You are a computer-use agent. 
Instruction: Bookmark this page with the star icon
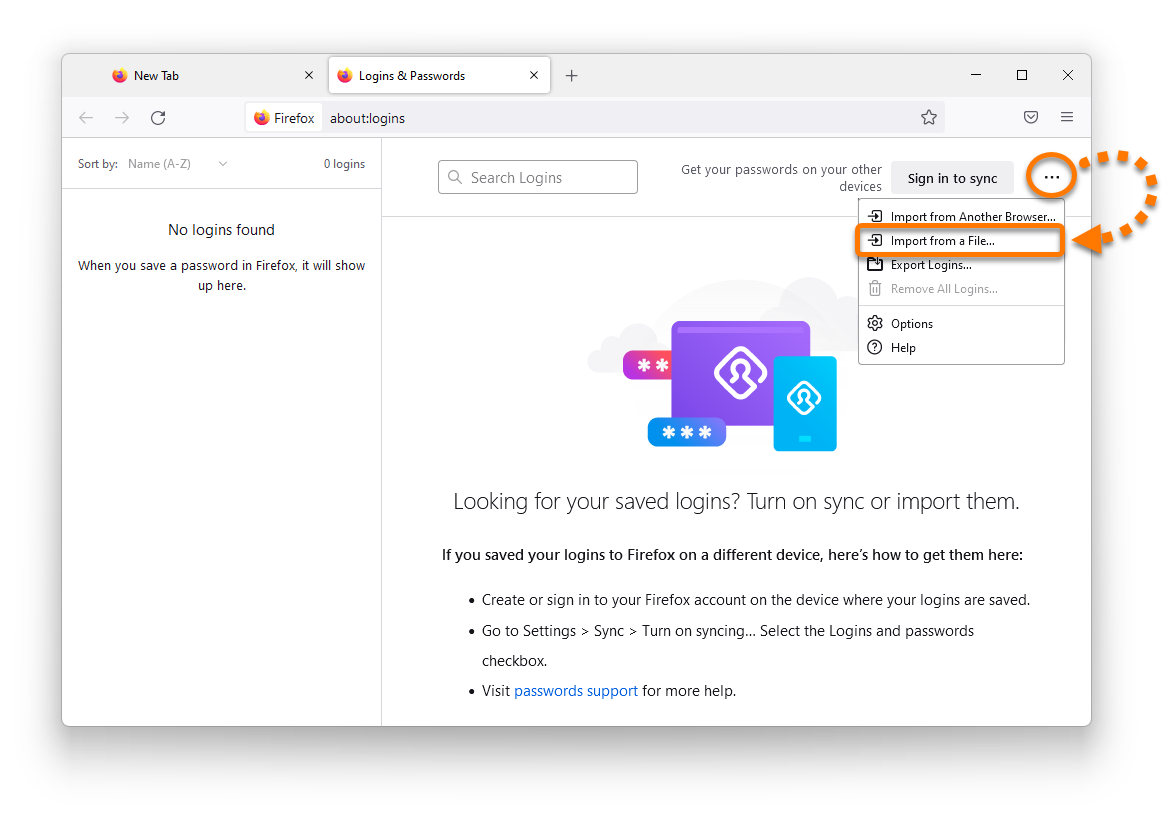pyautogui.click(x=929, y=117)
